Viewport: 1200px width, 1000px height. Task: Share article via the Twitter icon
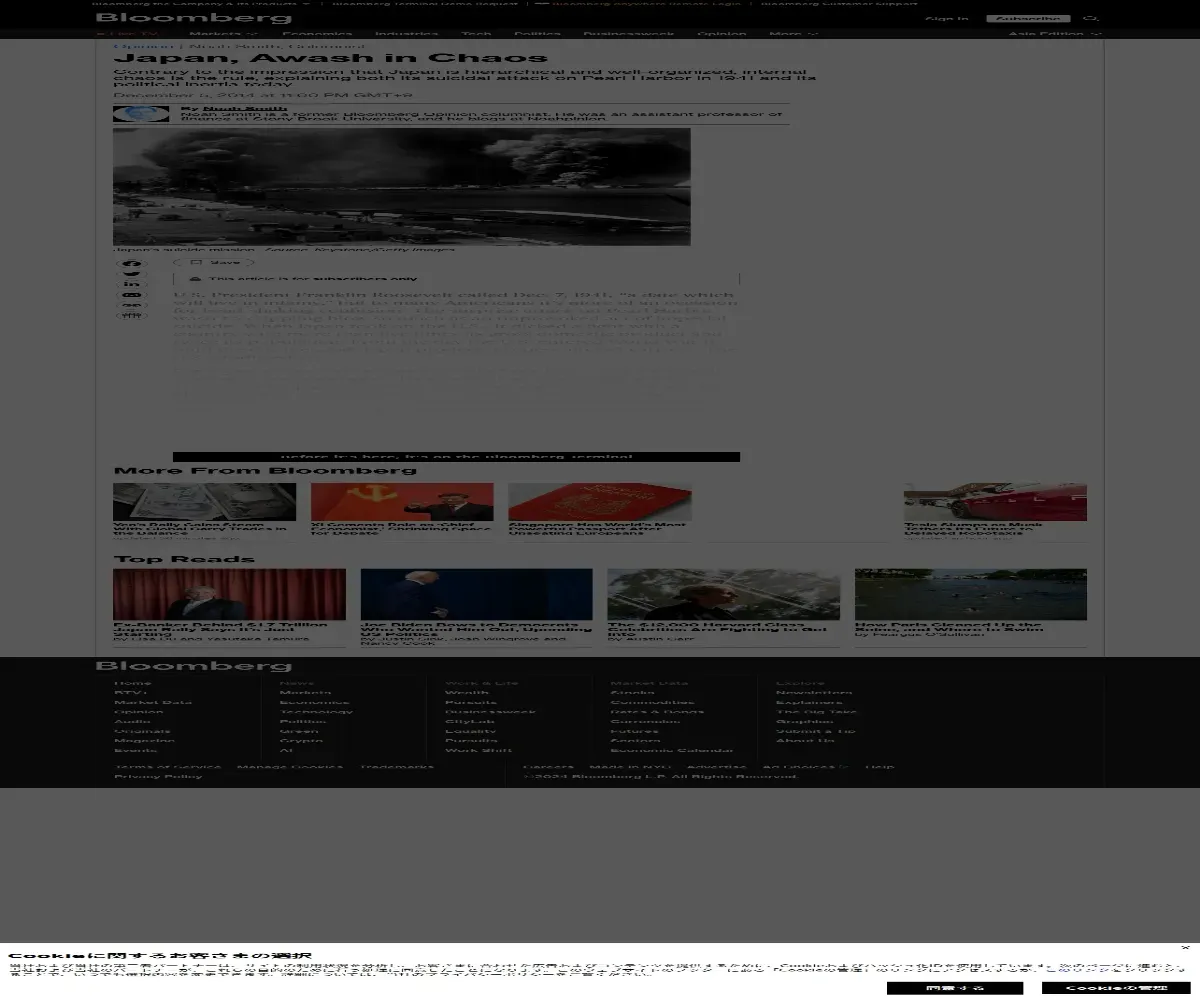click(132, 273)
